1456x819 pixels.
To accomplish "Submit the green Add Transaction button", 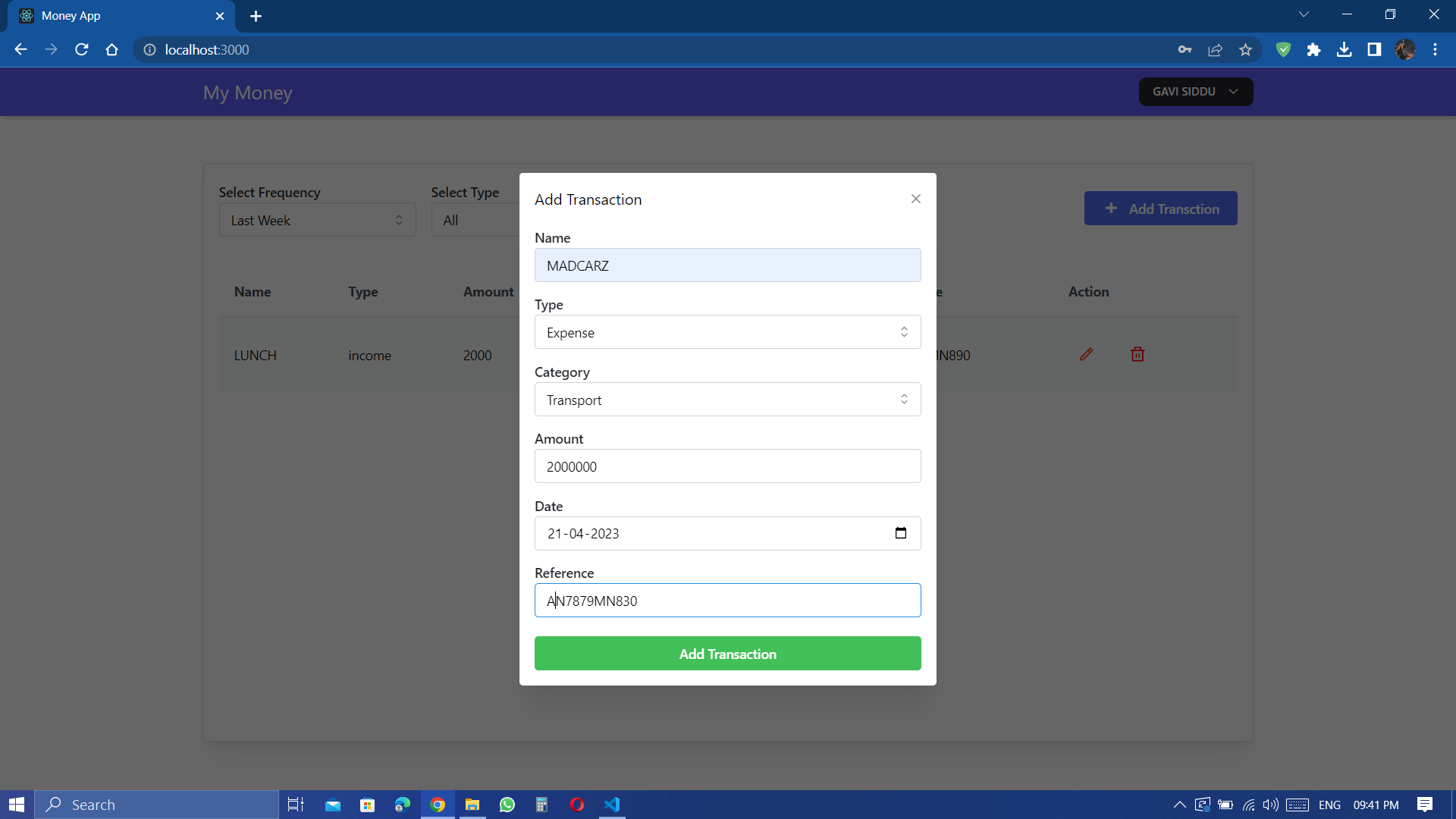I will coord(727,653).
